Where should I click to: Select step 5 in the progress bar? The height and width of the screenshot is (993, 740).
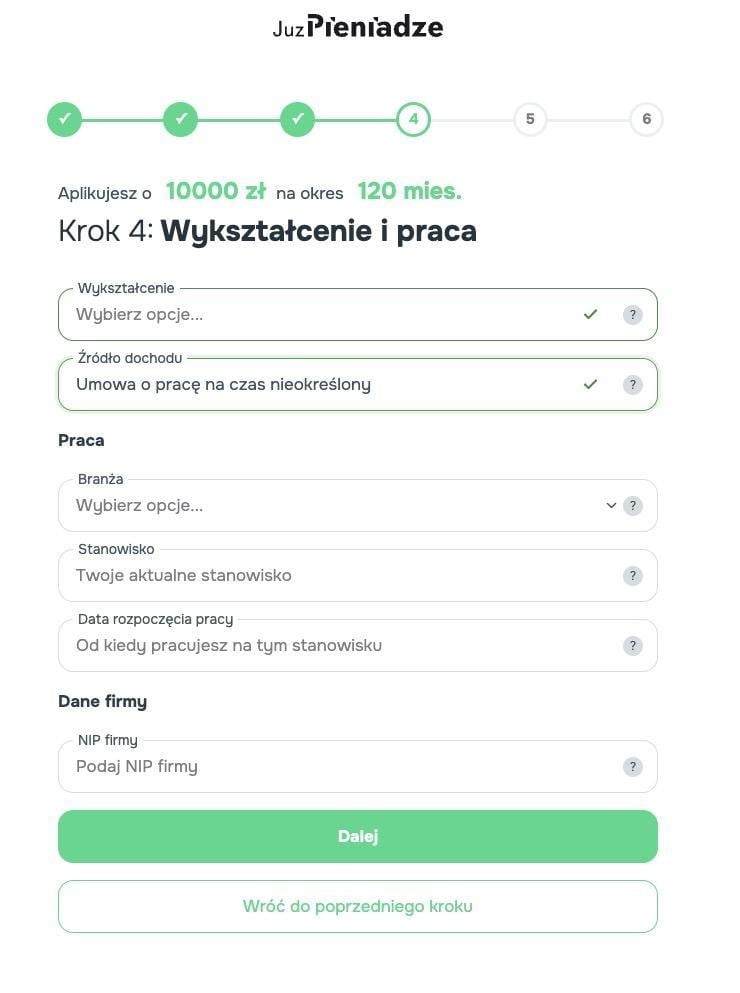coord(530,118)
